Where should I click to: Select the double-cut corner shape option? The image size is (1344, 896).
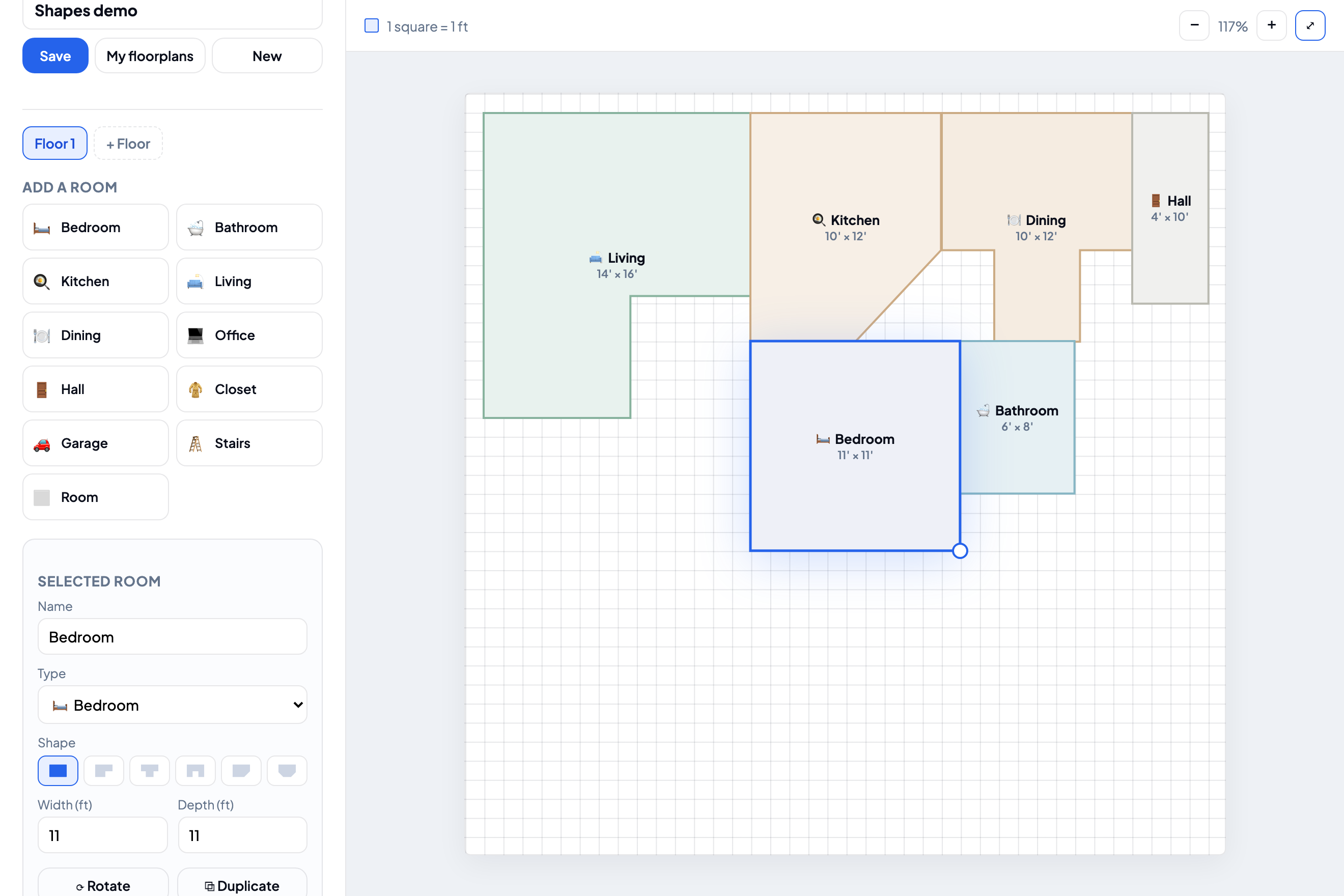pyautogui.click(x=286, y=770)
